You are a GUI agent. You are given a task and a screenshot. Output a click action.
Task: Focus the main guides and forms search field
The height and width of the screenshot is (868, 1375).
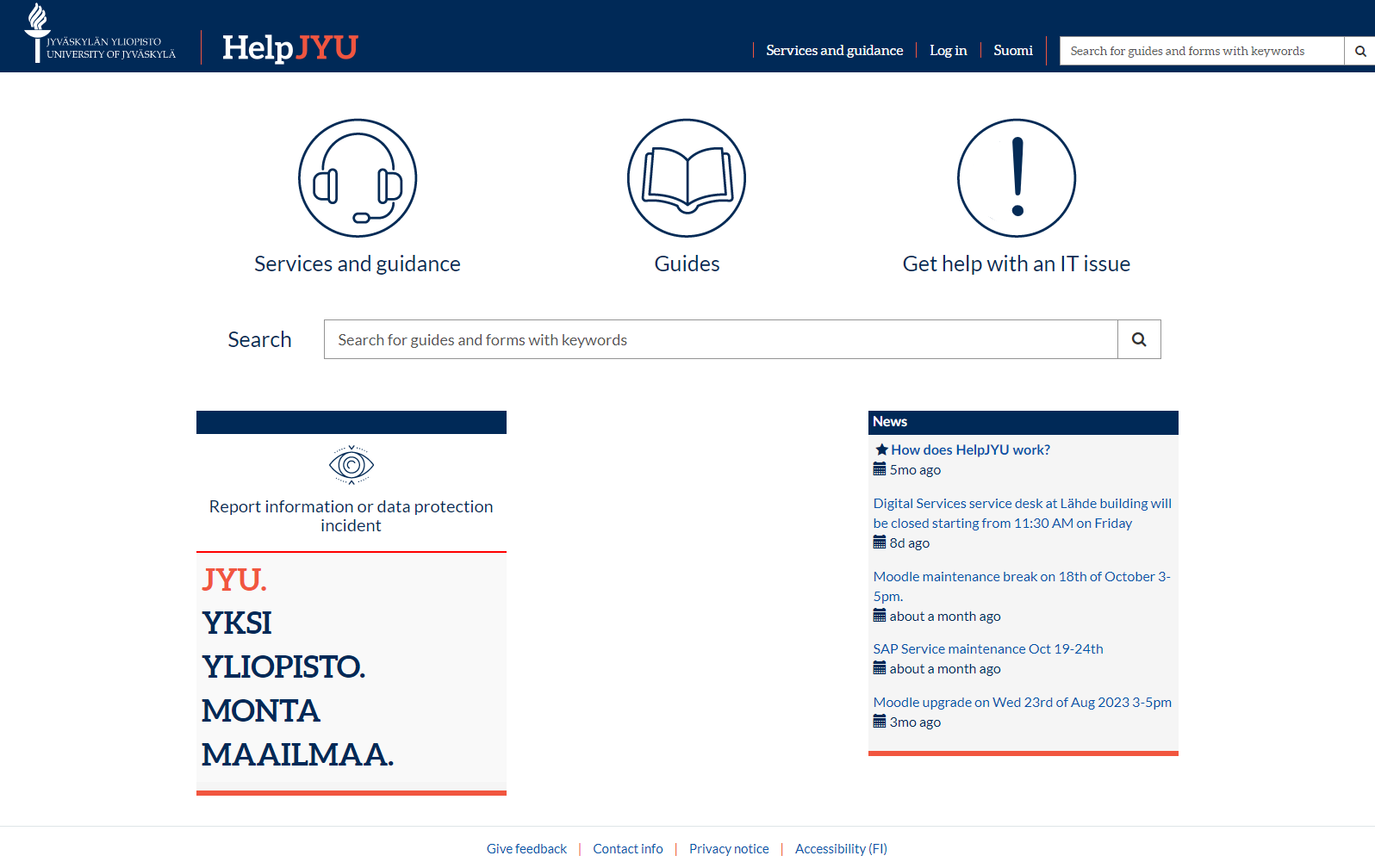[x=721, y=339]
